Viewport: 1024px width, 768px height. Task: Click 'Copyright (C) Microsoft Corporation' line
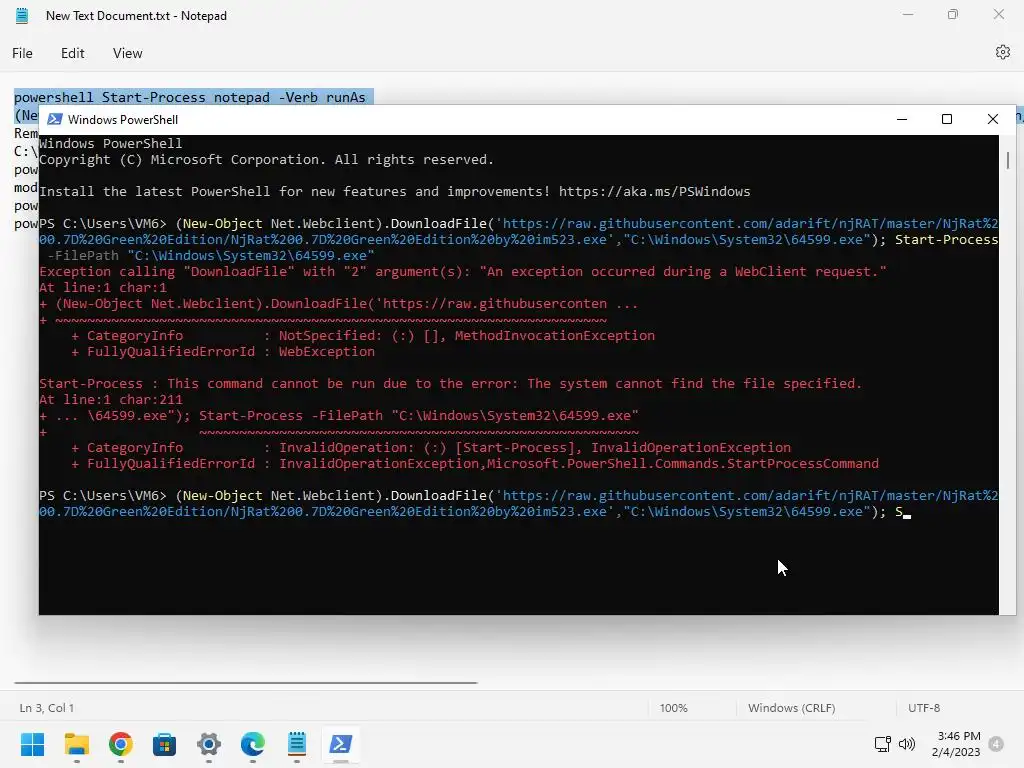coord(266,159)
